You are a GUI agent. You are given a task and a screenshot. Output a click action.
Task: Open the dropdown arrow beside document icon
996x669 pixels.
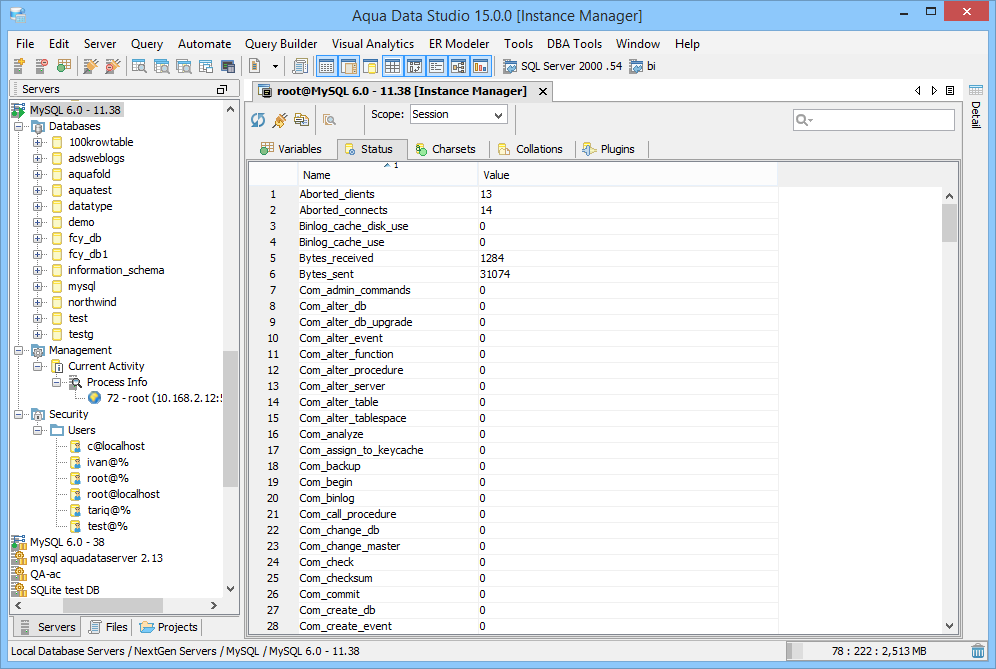275,66
